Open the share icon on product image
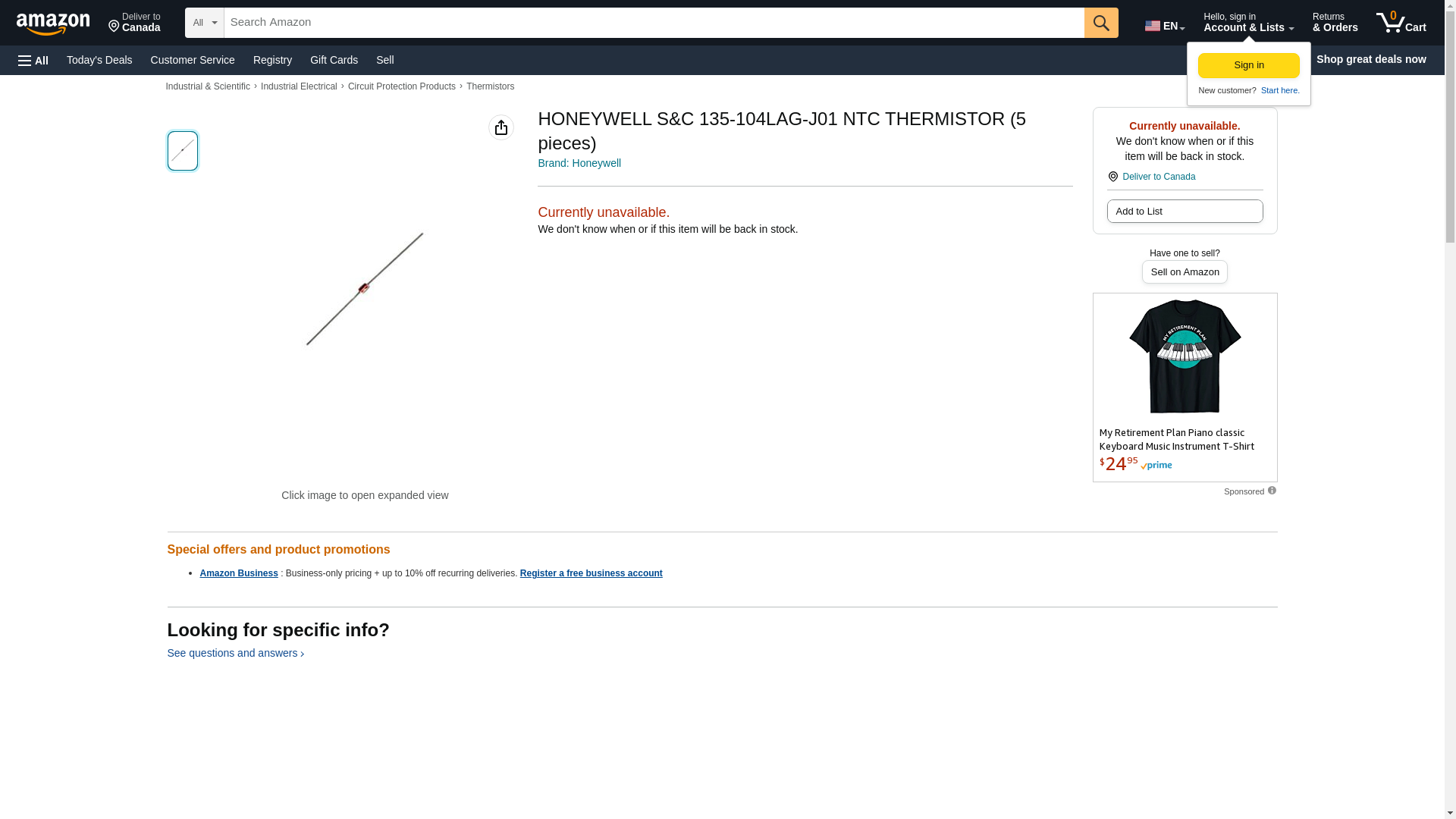The width and height of the screenshot is (1456, 819). (x=500, y=127)
